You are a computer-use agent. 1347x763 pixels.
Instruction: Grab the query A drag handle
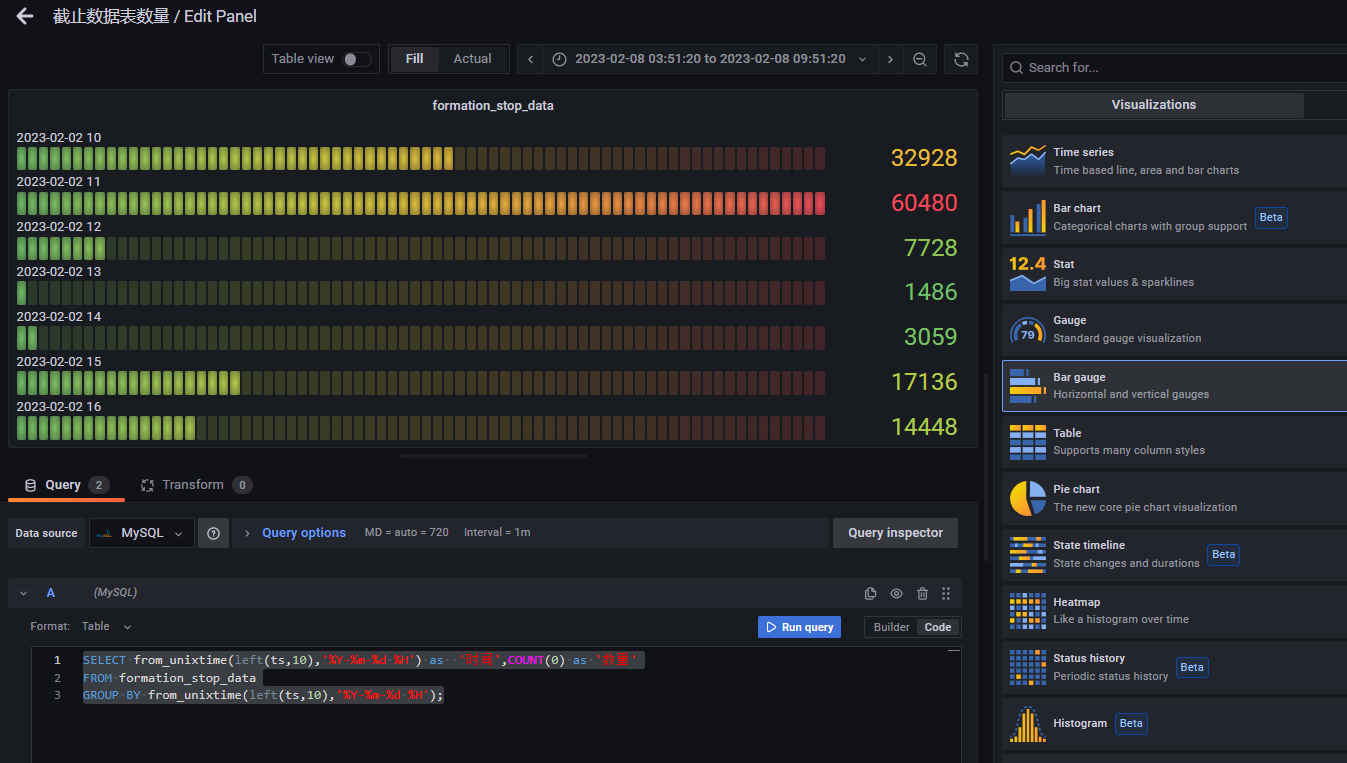946,593
